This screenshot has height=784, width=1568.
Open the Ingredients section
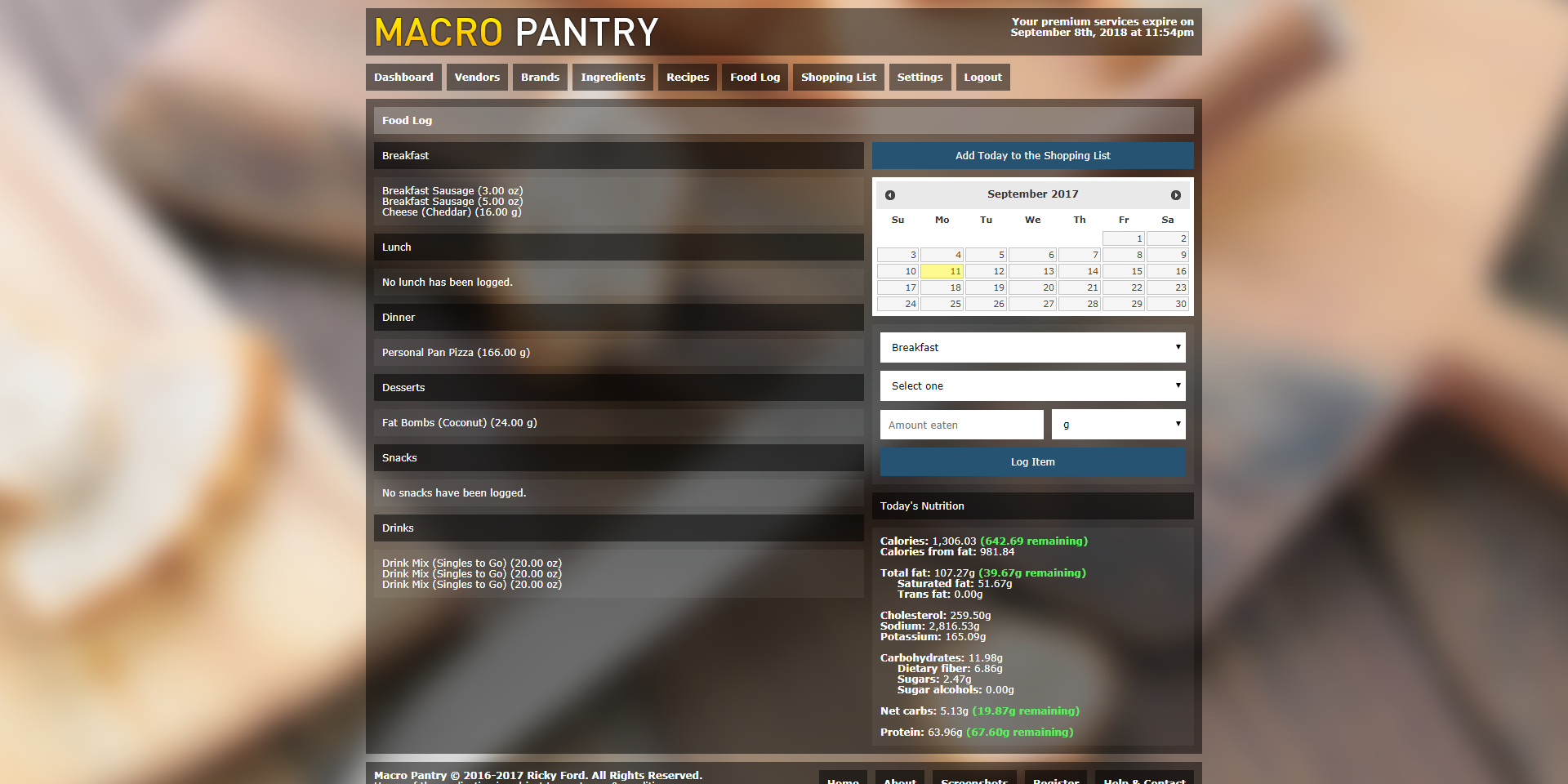pyautogui.click(x=612, y=78)
